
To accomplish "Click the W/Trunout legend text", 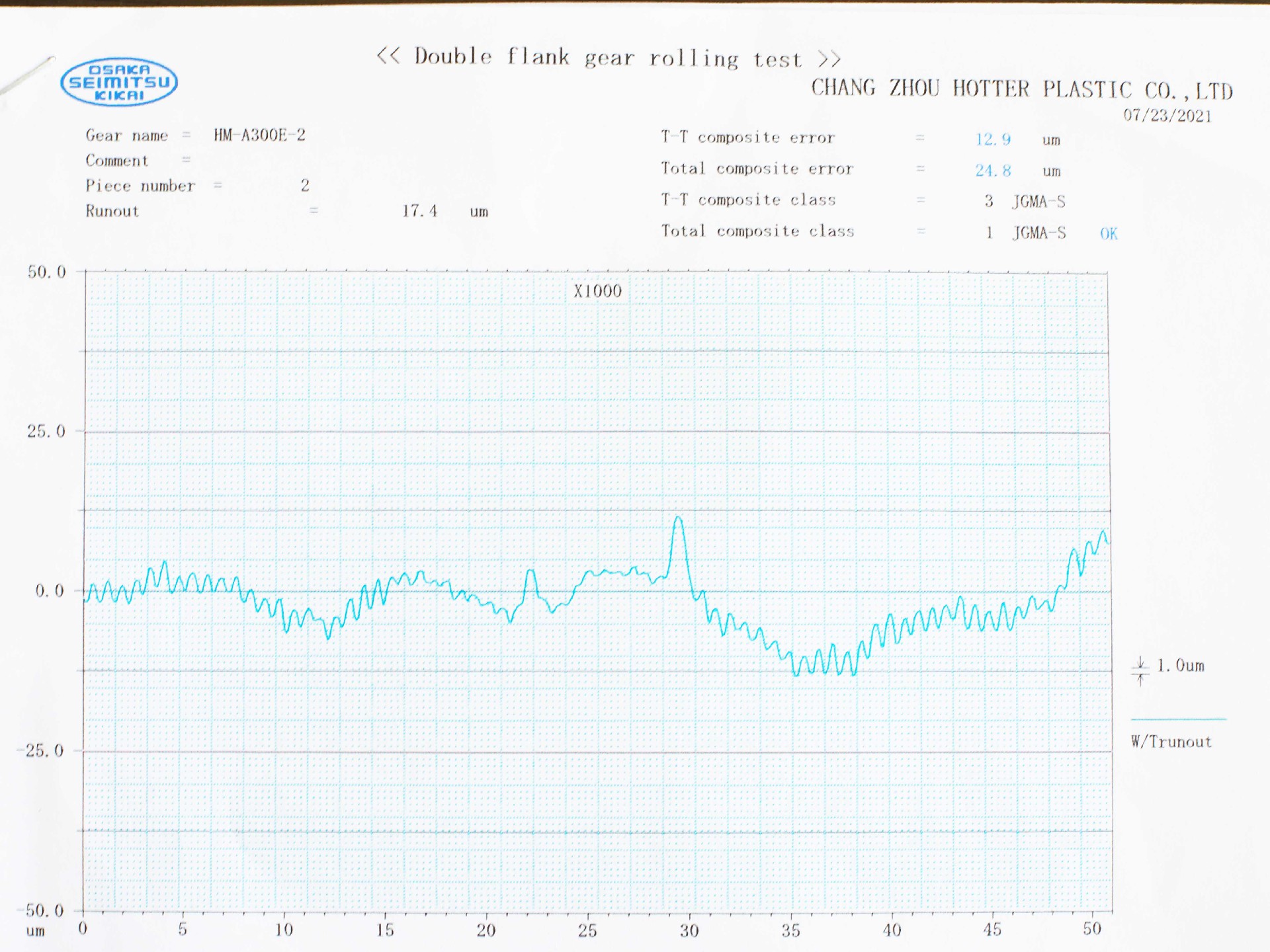I will coord(1171,742).
